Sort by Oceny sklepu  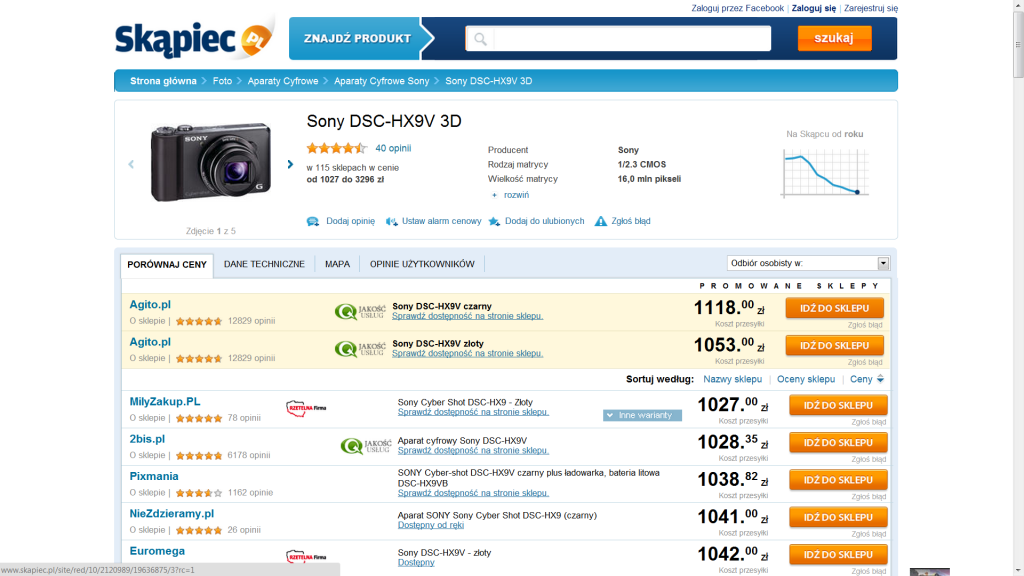[806, 379]
